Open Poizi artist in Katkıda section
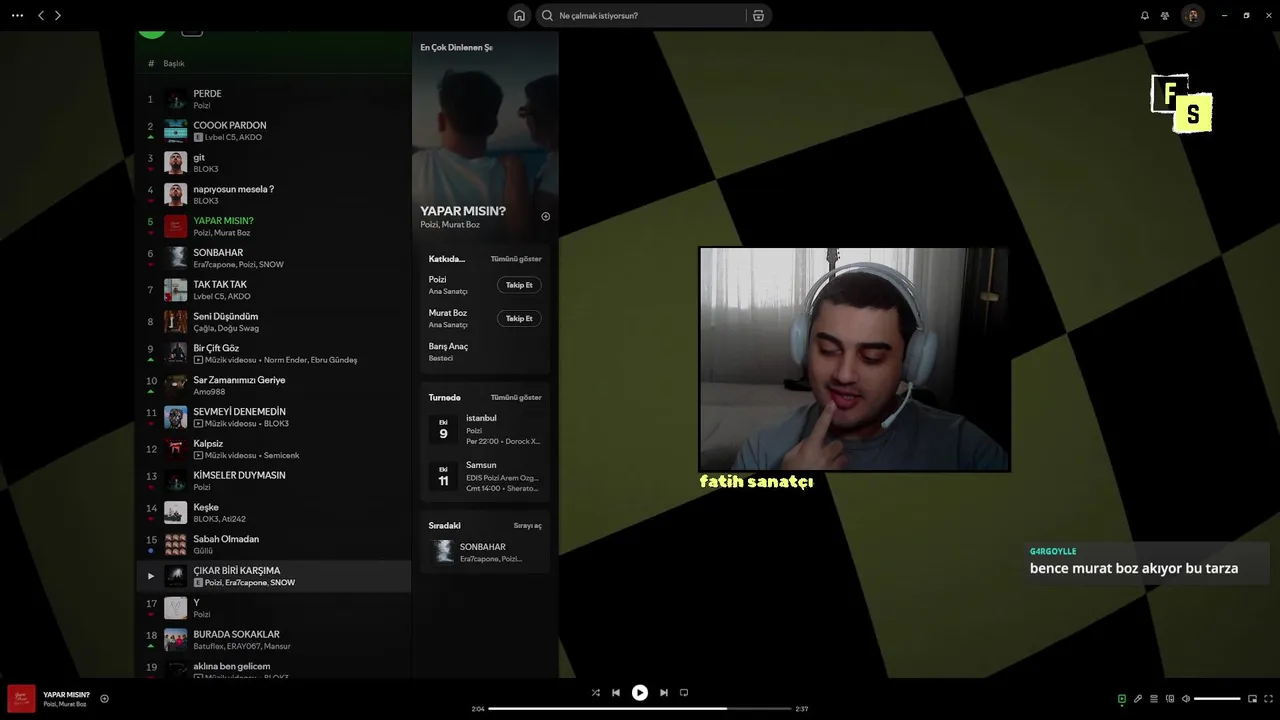Image resolution: width=1280 pixels, height=720 pixels. [438, 280]
